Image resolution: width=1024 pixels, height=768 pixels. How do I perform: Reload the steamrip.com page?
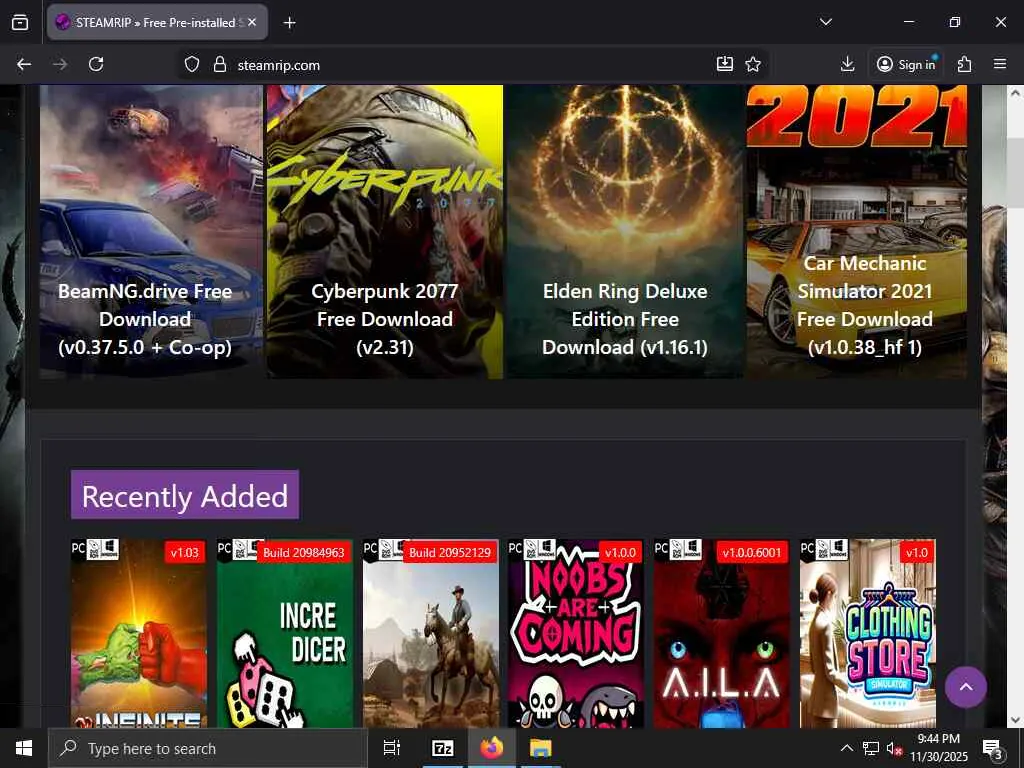[x=96, y=64]
